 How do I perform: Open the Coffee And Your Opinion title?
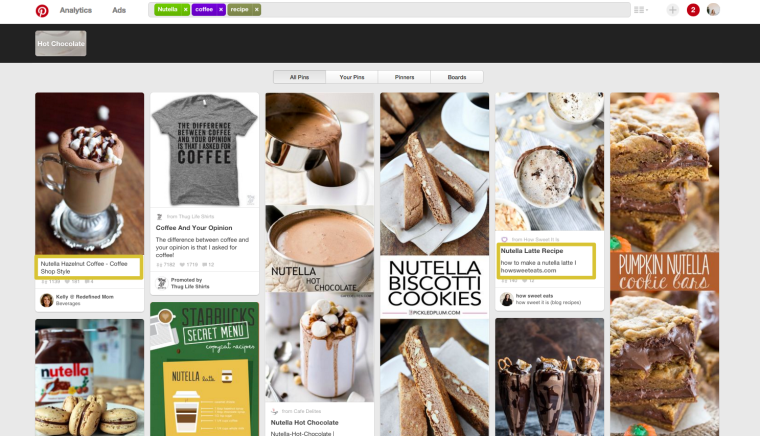pos(194,228)
